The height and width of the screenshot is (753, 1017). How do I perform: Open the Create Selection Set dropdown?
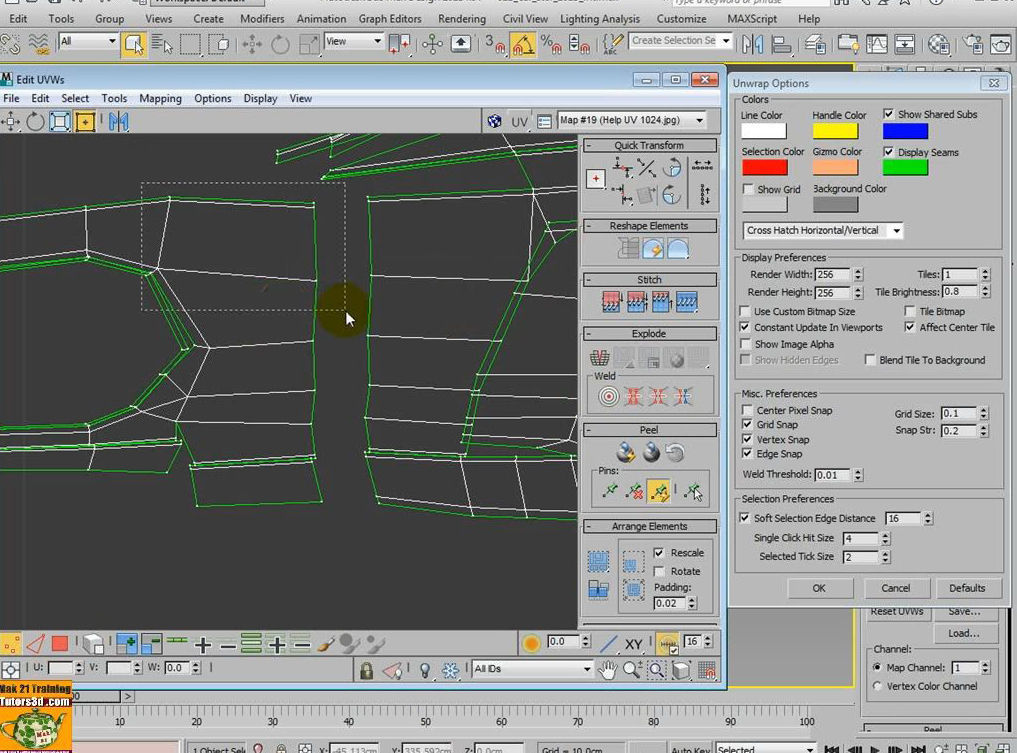click(680, 41)
